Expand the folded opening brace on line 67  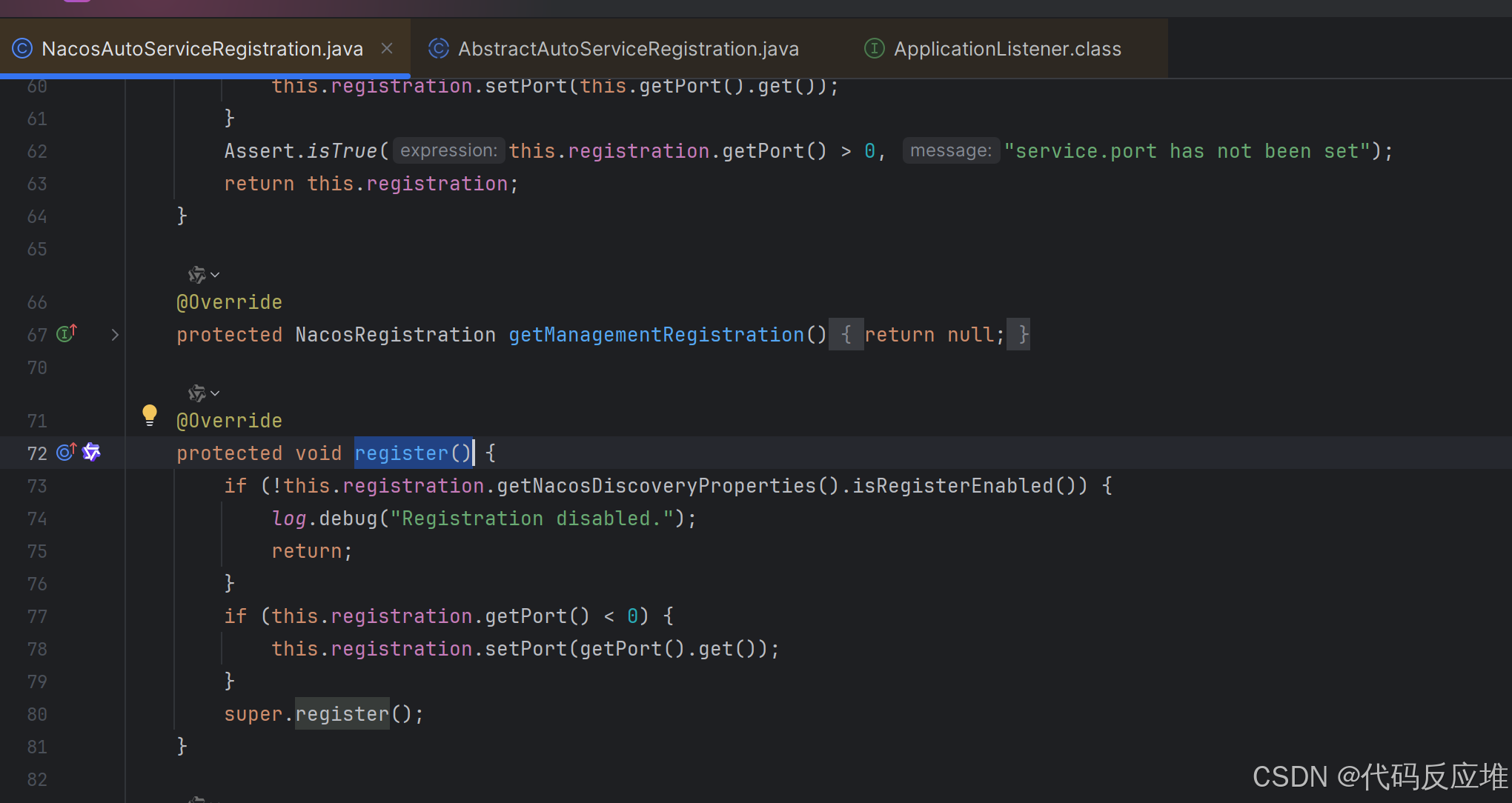(846, 335)
